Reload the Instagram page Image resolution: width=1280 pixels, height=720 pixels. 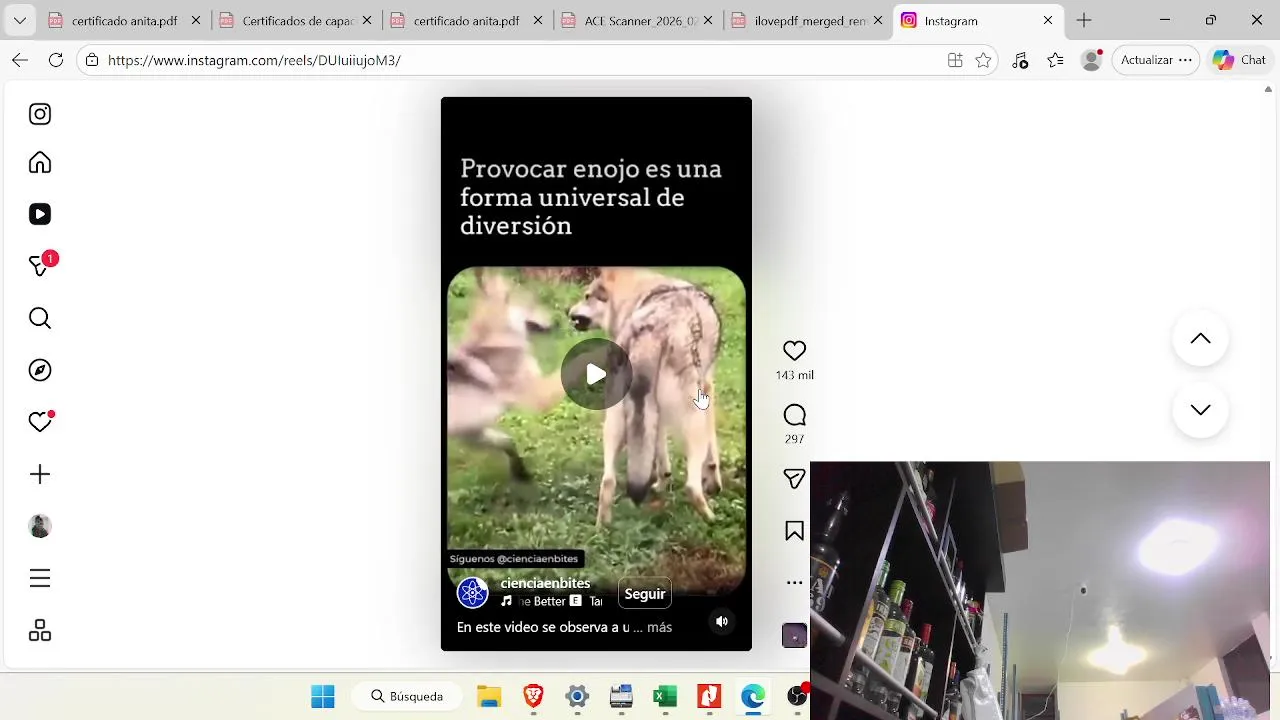[56, 60]
